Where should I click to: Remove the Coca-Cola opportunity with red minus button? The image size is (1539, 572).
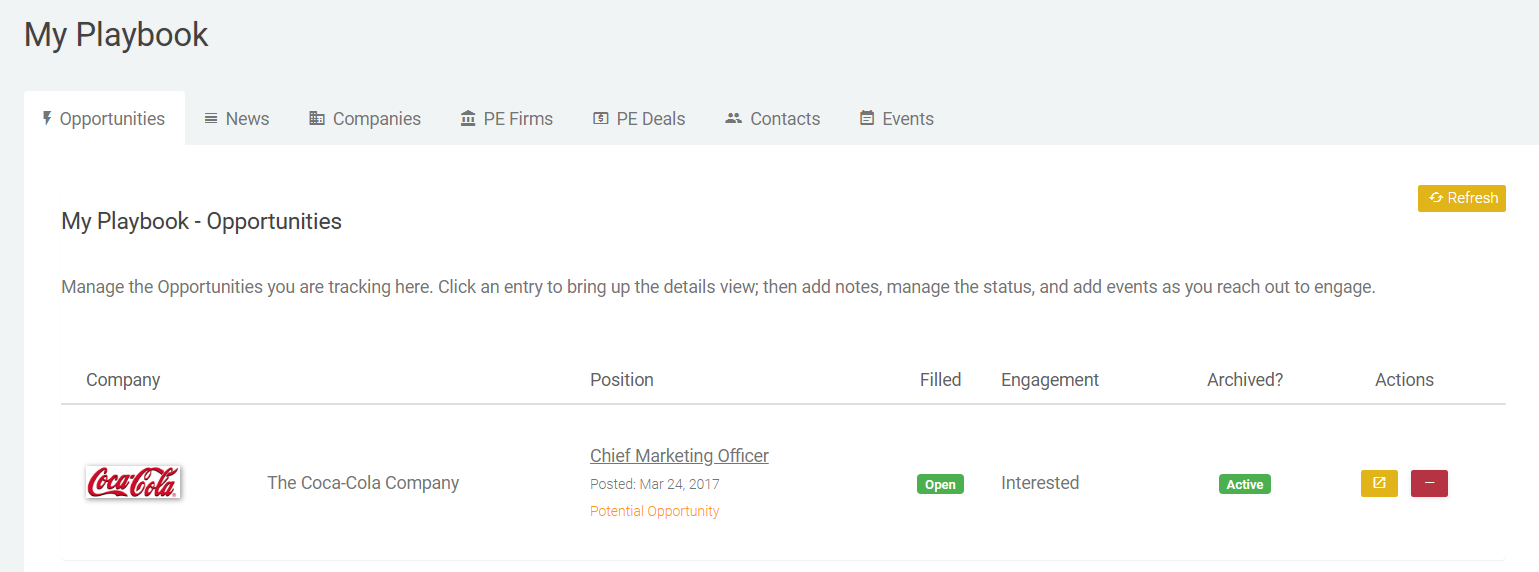[1429, 483]
